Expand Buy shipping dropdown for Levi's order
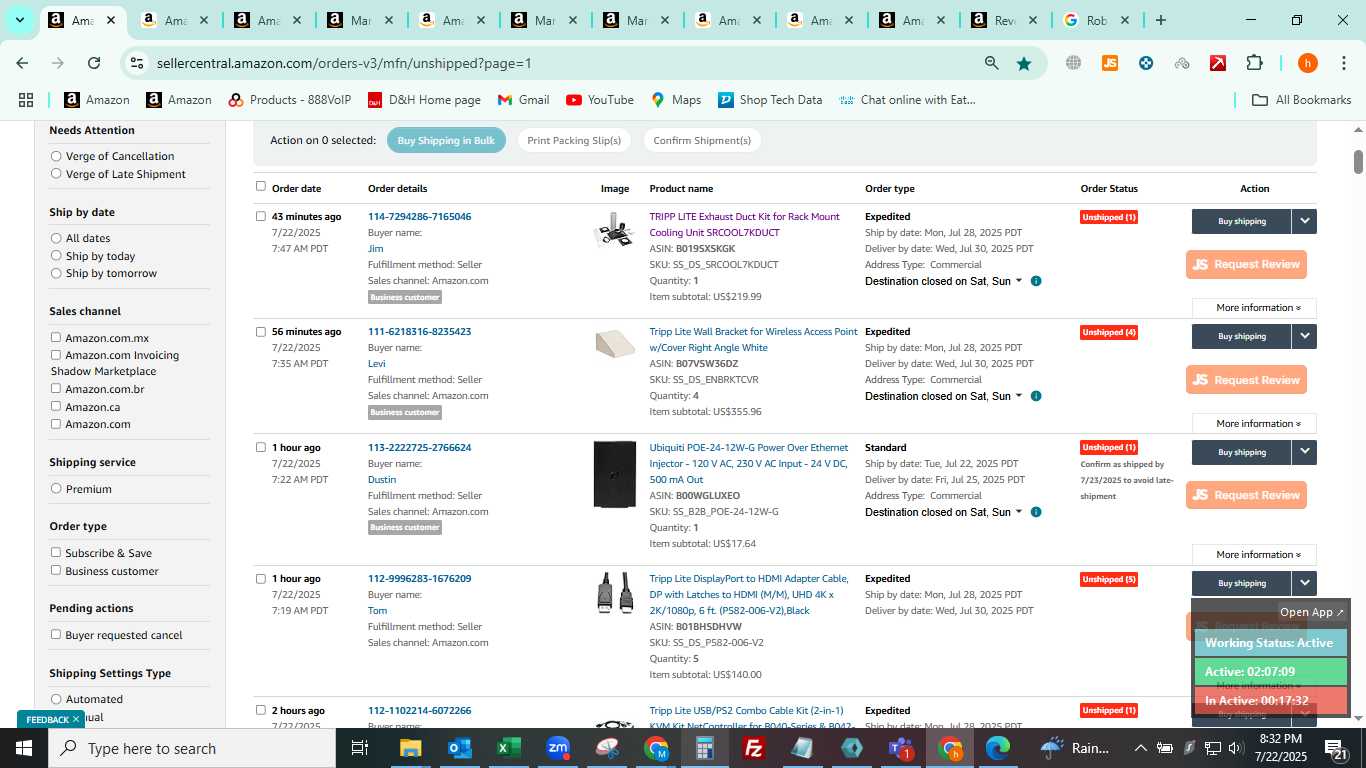This screenshot has height=768, width=1366. (x=1304, y=336)
